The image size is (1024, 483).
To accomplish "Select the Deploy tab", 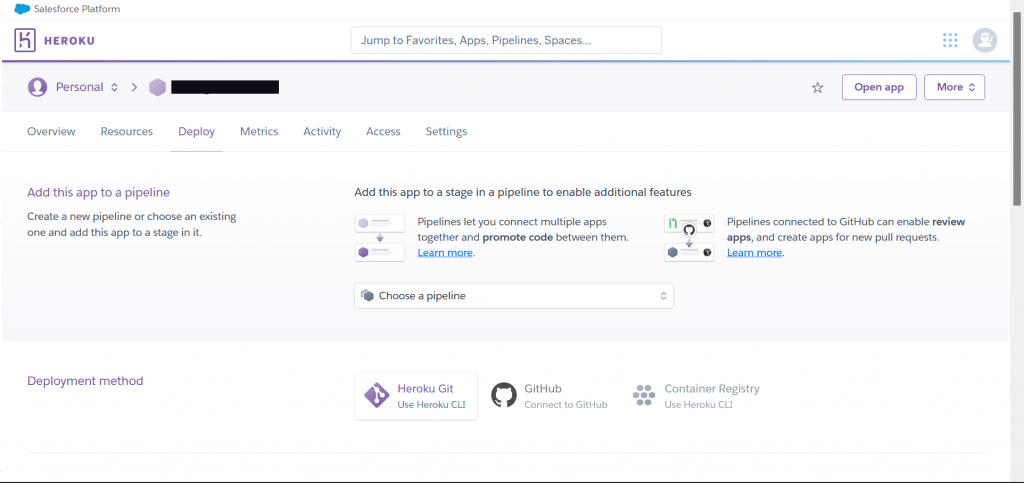I will 197,131.
